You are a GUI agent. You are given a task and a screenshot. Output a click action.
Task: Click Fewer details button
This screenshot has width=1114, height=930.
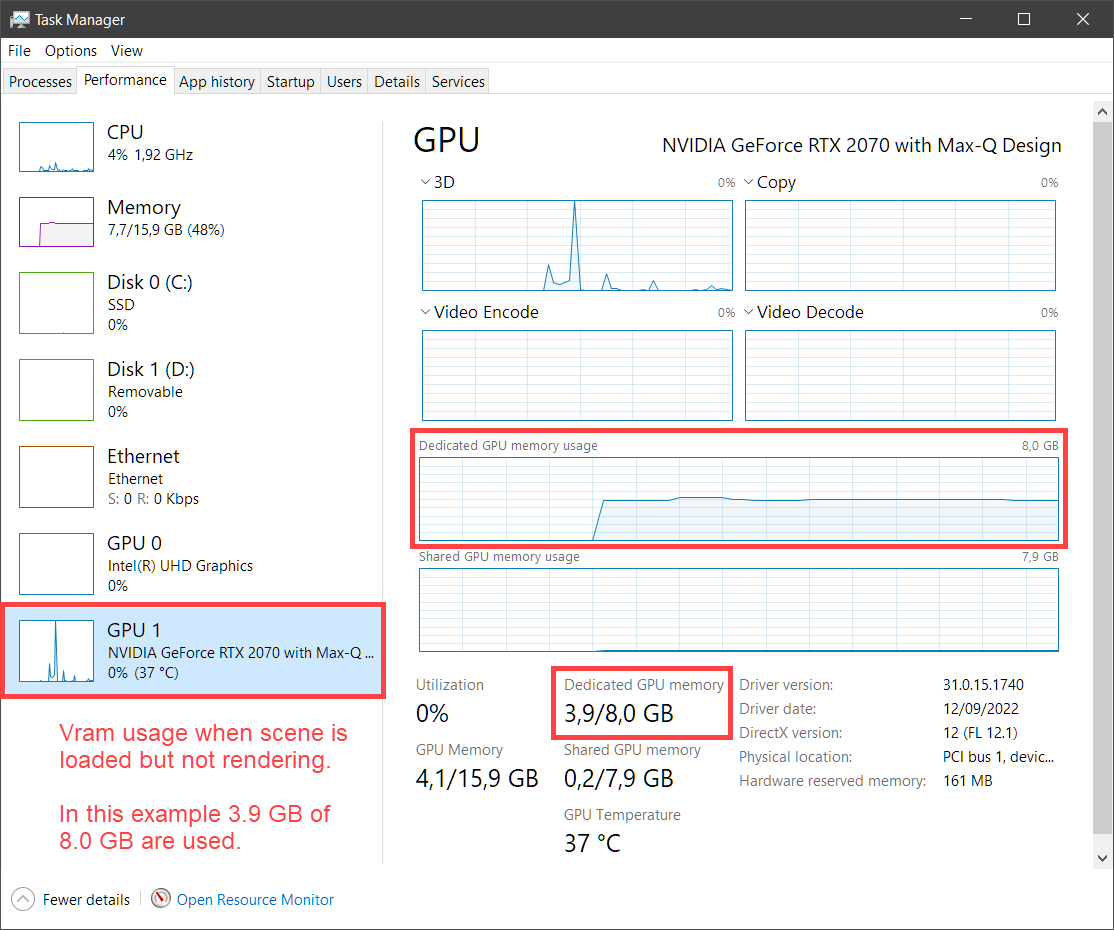coord(86,899)
